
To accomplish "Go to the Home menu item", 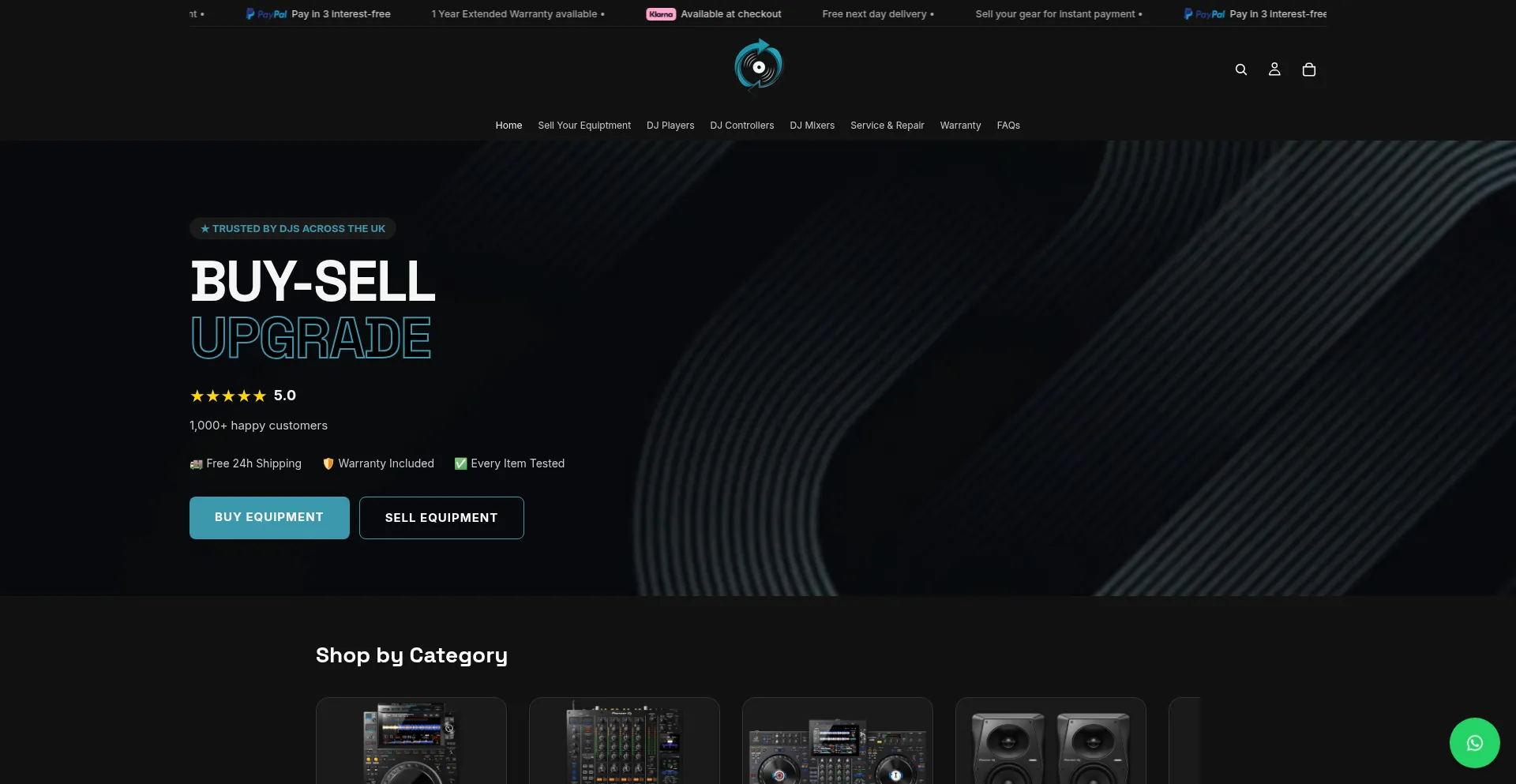I will 508,126.
